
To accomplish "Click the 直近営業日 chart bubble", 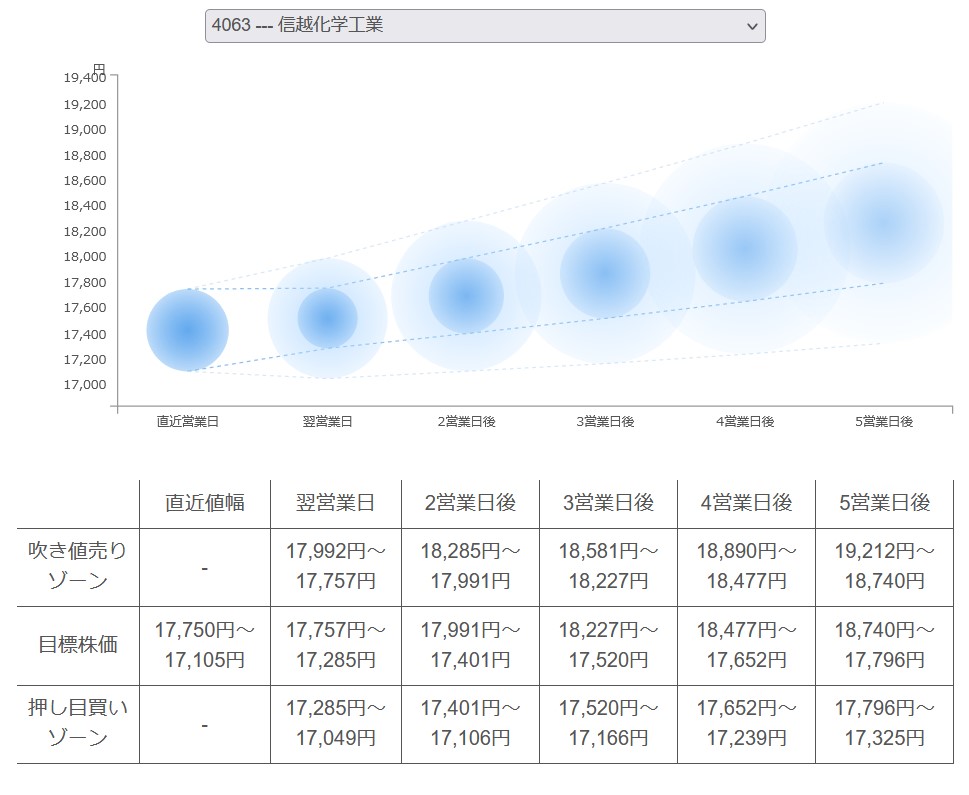I will (188, 330).
